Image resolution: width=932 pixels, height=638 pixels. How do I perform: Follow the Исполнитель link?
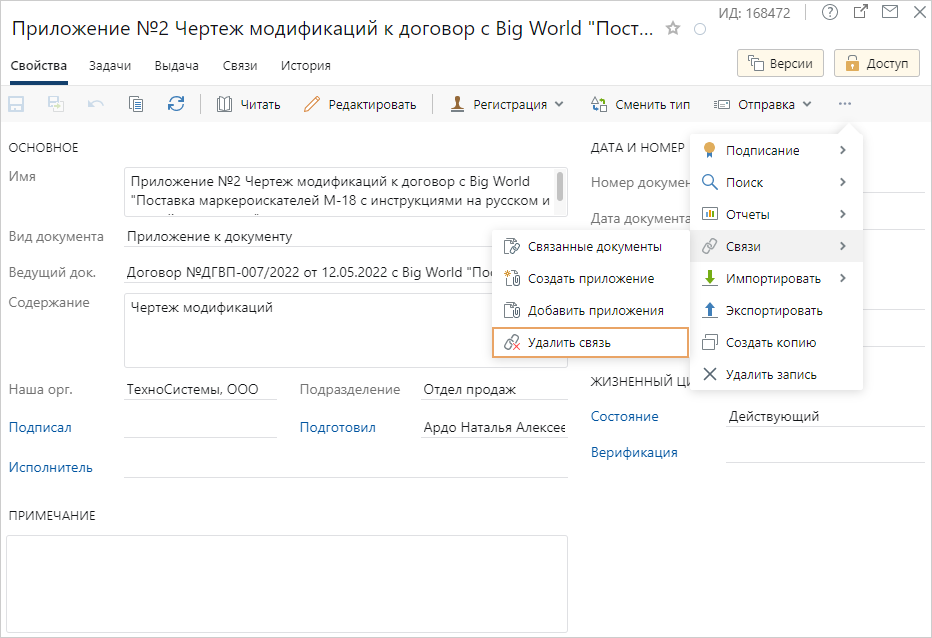tap(51, 467)
